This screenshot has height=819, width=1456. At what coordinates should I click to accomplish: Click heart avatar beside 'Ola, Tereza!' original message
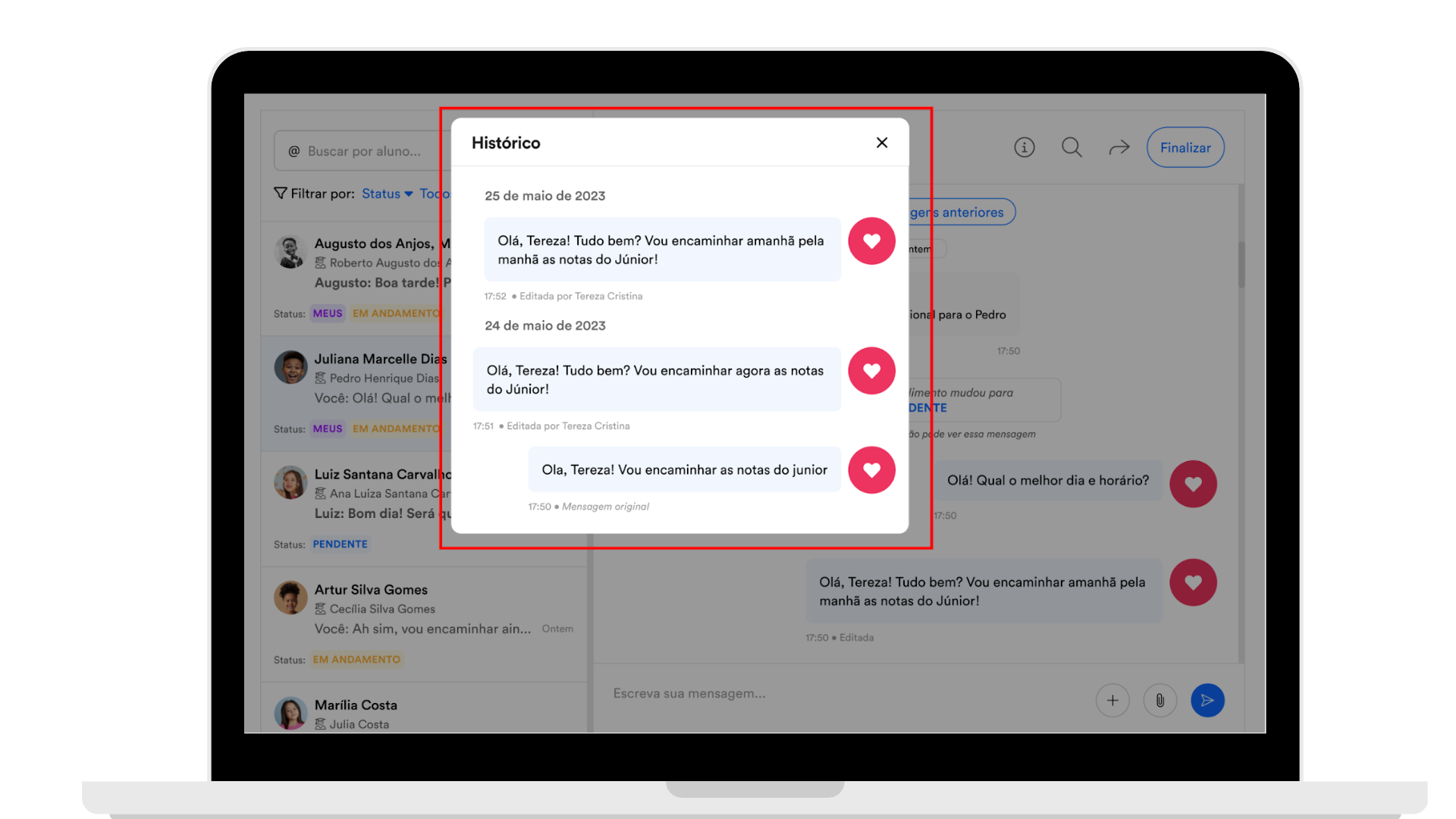tap(871, 470)
